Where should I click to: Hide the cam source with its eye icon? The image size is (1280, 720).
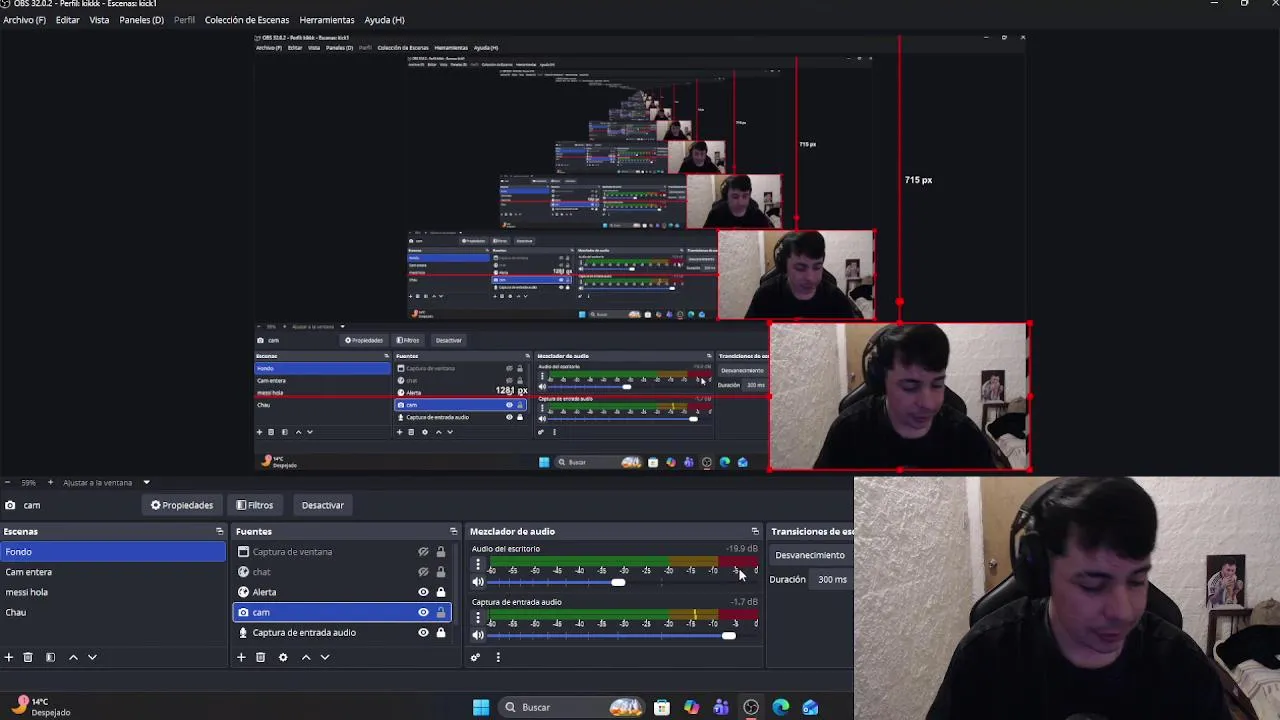pos(423,612)
